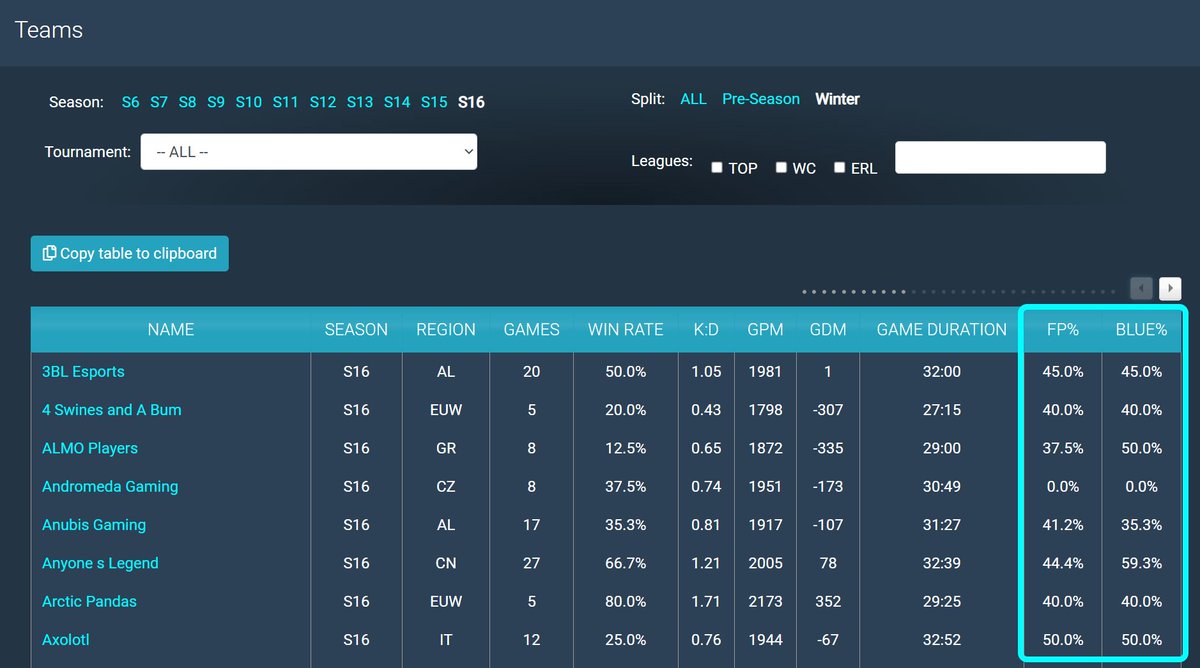Select season S6

(x=131, y=102)
